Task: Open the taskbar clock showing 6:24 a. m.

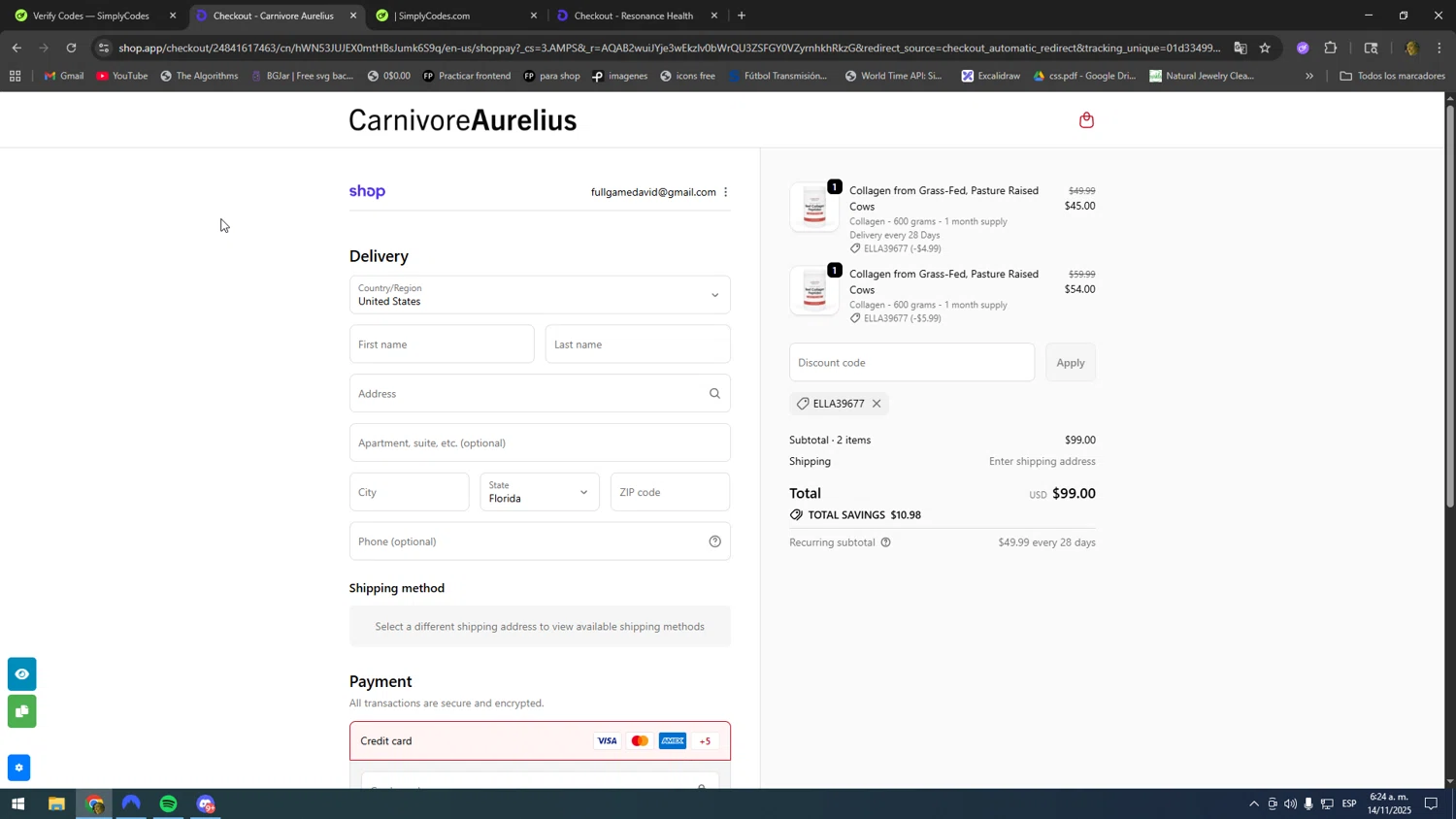Action: 1389,803
